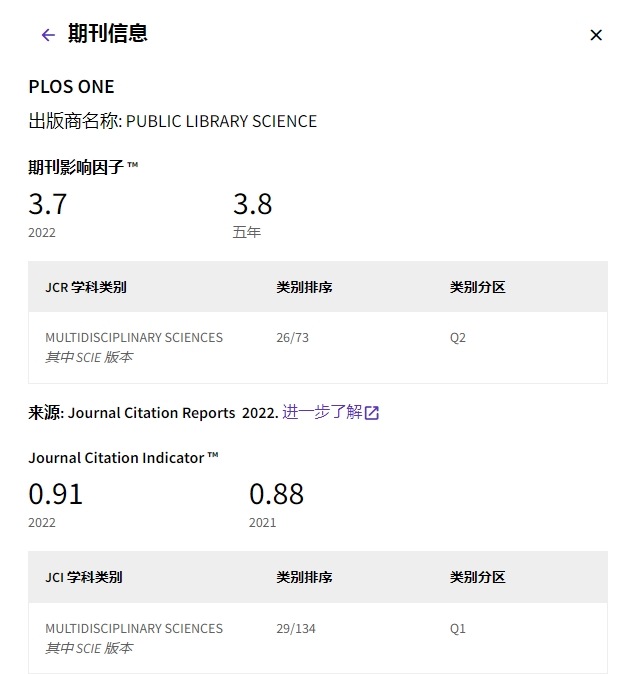The width and height of the screenshot is (641, 674).
Task: Close the journal information panel
Action: pyautogui.click(x=596, y=35)
